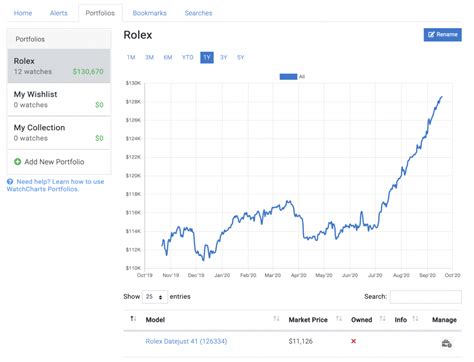Click the manage icon for Datejust 41
This screenshot has width=474, height=362.
446,343
